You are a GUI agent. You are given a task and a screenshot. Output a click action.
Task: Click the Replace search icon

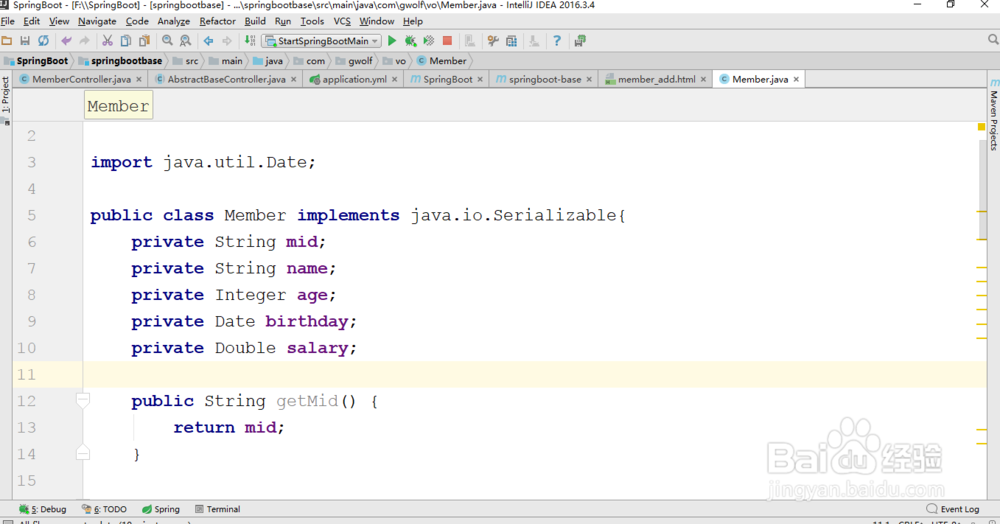[186, 41]
